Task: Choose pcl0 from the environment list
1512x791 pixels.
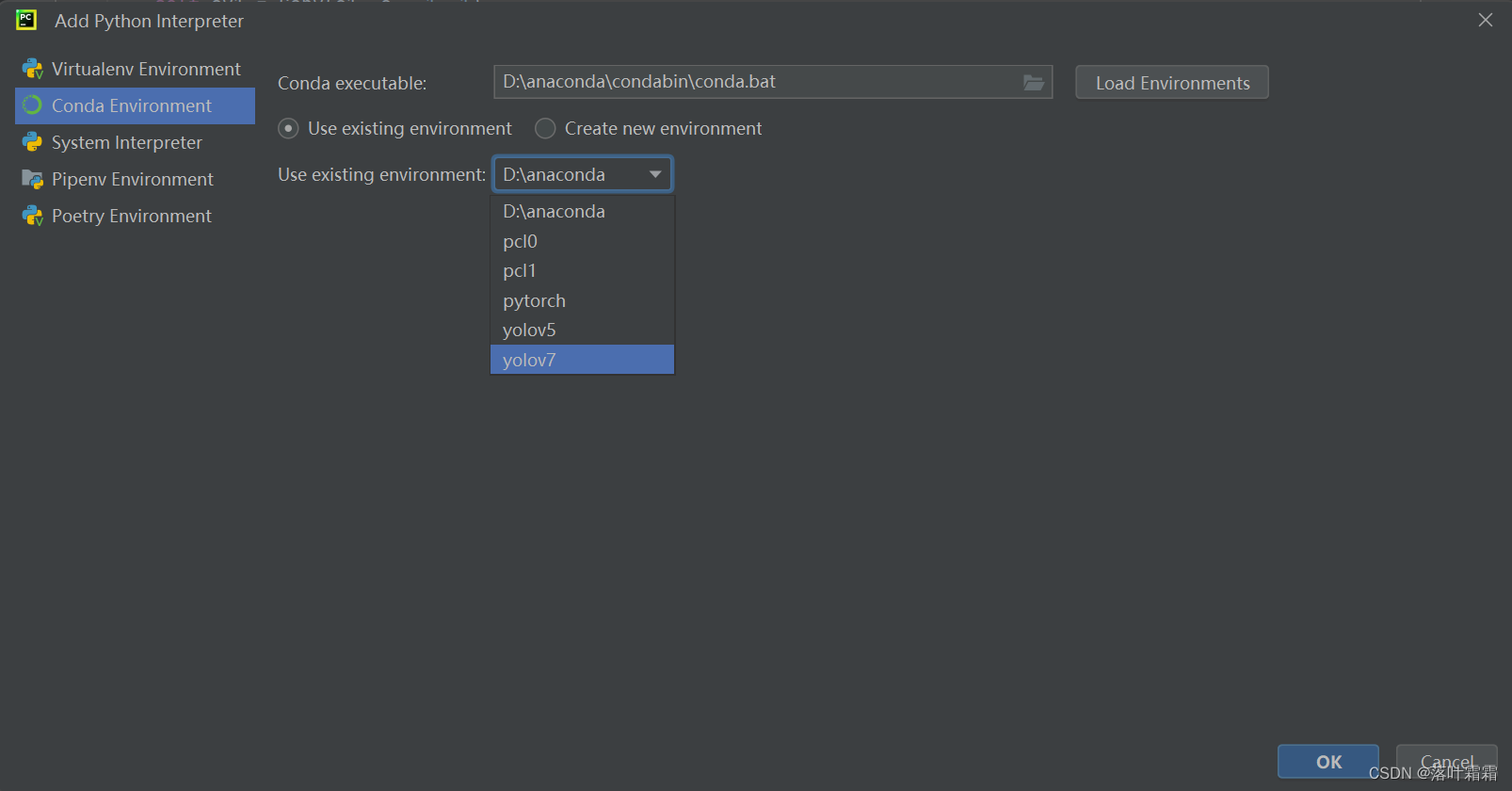Action: point(583,241)
